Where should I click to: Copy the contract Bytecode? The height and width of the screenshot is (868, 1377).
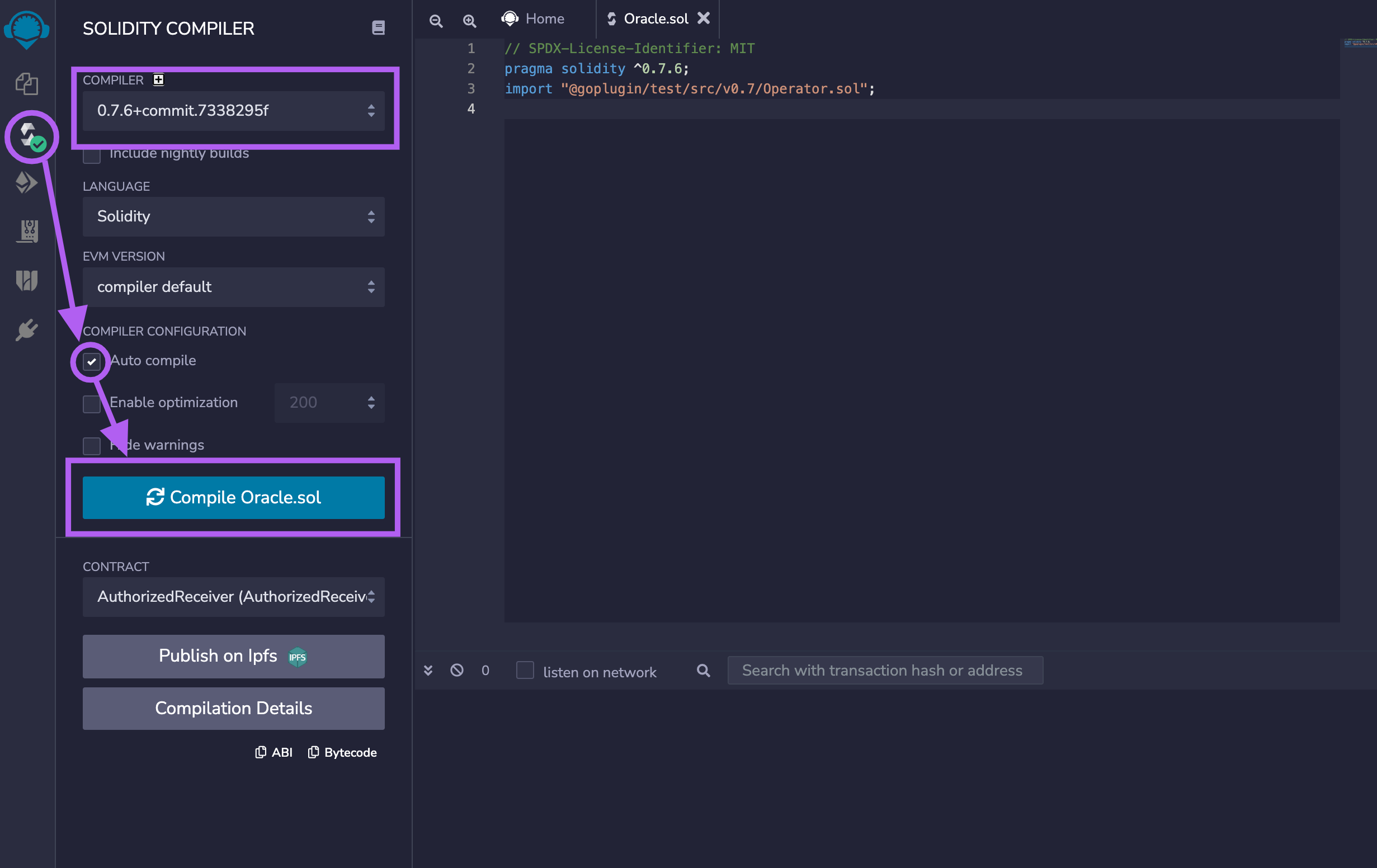click(x=342, y=752)
